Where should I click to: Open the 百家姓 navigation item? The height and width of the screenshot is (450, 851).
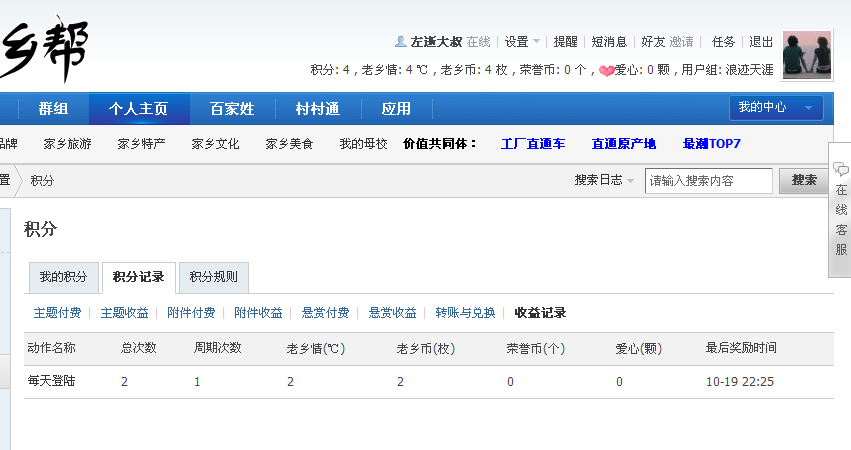[232, 109]
